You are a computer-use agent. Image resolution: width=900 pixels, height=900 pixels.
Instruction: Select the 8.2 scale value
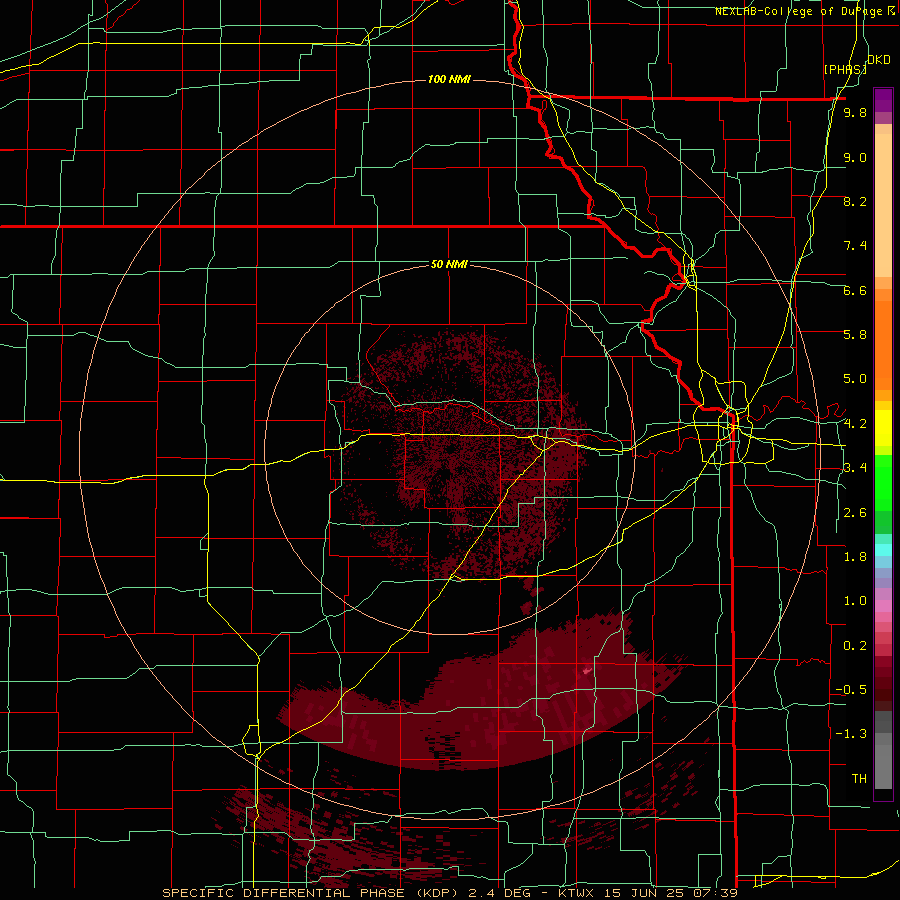point(855,201)
